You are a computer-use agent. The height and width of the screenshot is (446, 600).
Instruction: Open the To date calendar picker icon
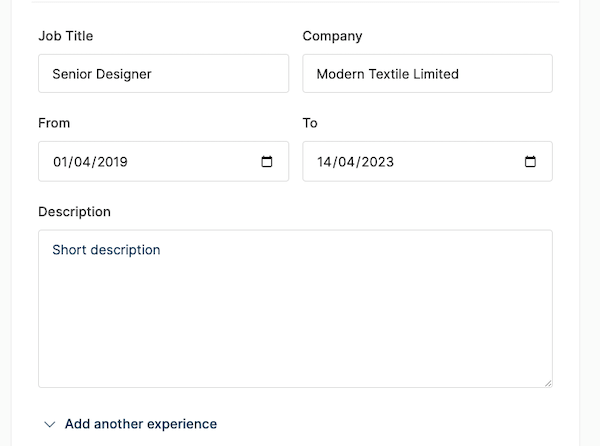pos(531,162)
